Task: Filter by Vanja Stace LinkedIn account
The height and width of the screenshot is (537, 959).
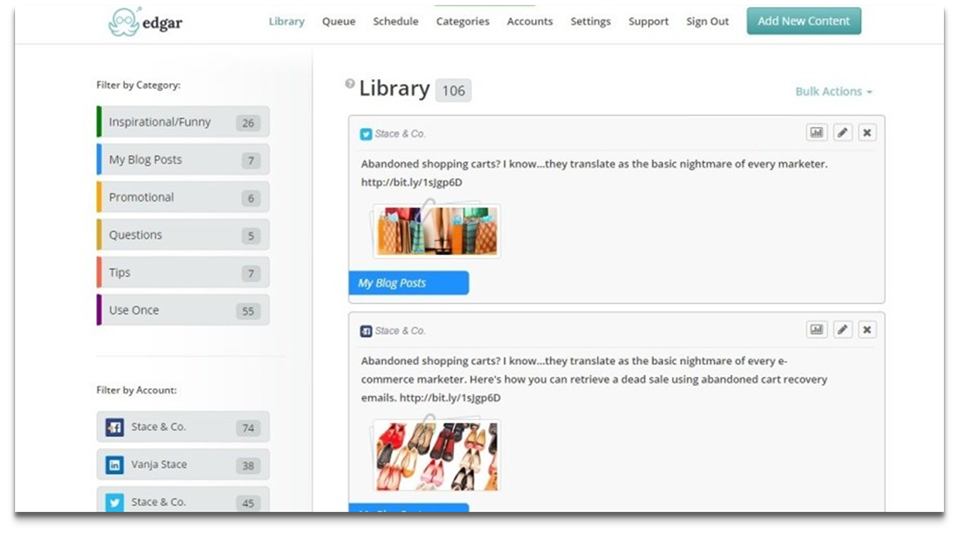Action: coord(183,465)
